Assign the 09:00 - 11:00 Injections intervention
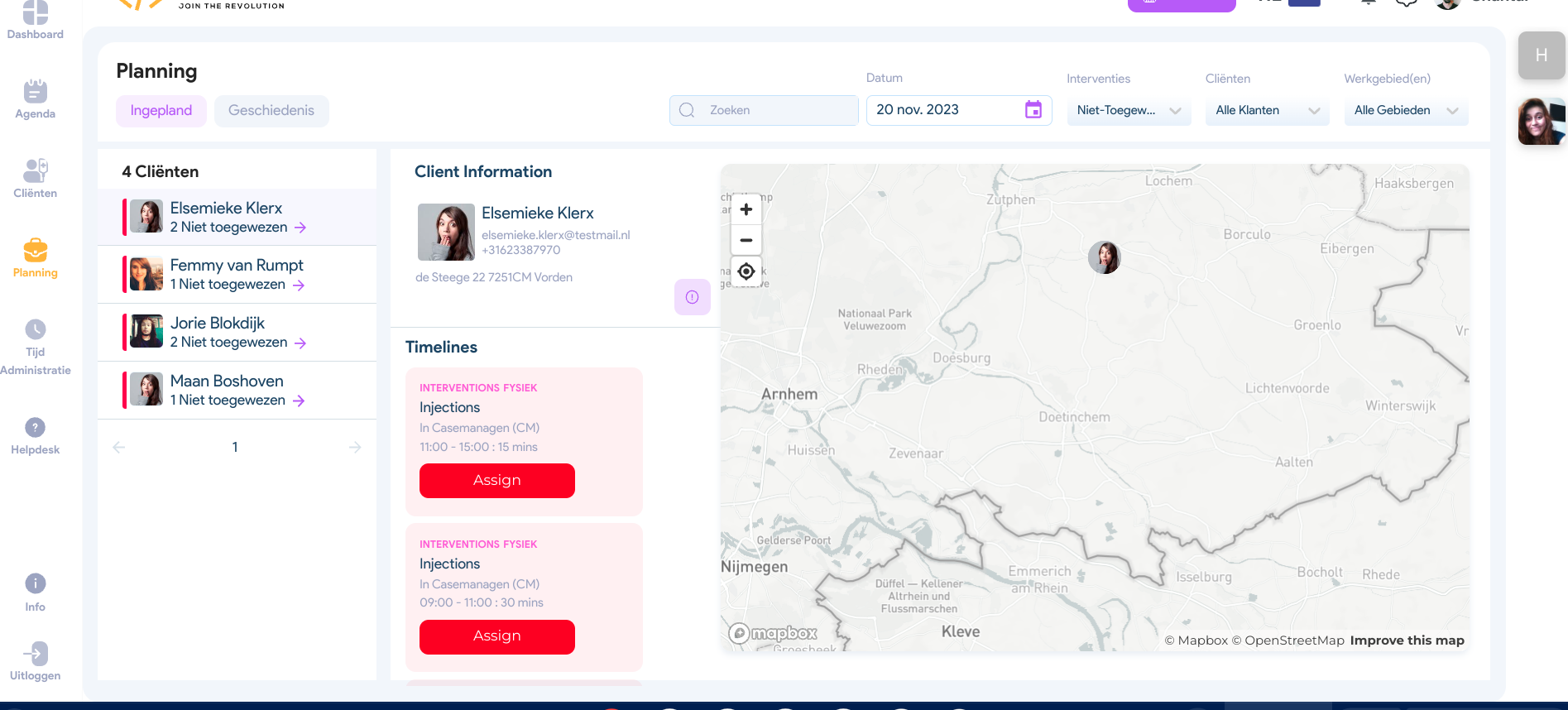Viewport: 1568px width, 710px height. click(496, 636)
